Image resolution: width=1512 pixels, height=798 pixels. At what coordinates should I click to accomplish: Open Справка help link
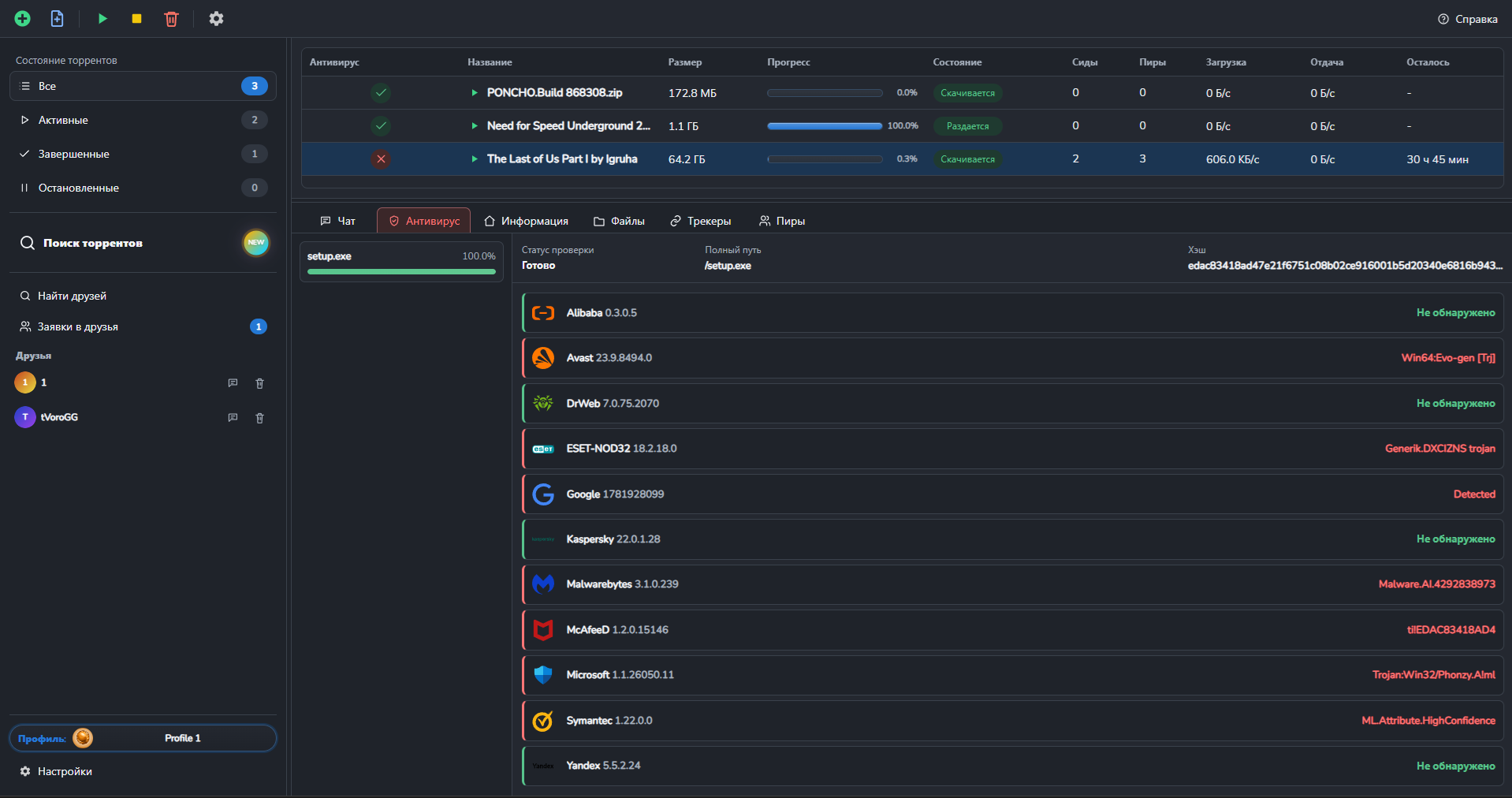point(1467,19)
